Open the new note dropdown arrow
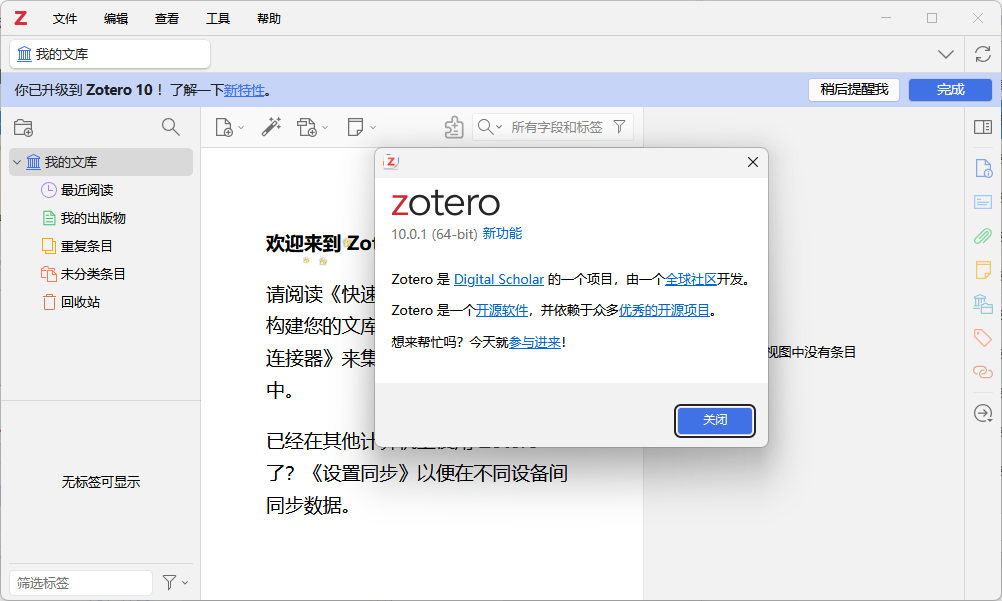Viewport: 1002px width, 601px height. (373, 128)
